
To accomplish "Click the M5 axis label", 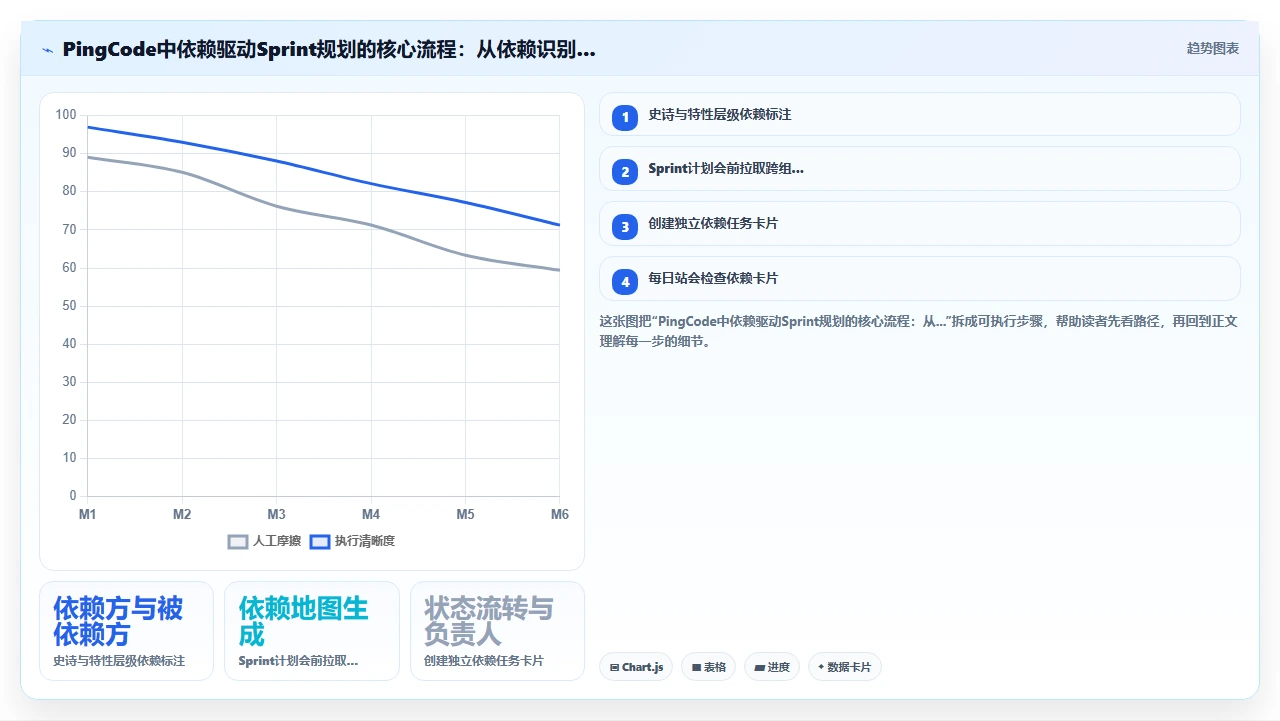I will coord(466,514).
